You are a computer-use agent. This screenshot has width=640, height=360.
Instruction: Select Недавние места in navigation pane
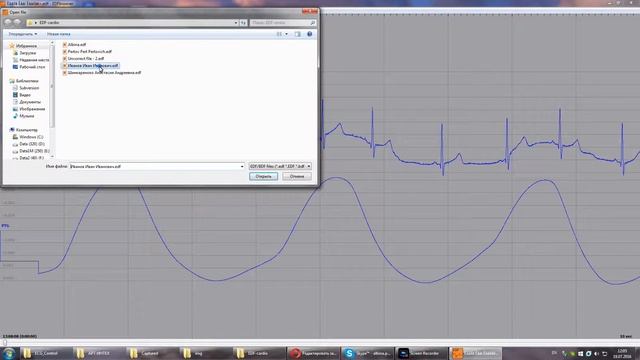[31, 60]
